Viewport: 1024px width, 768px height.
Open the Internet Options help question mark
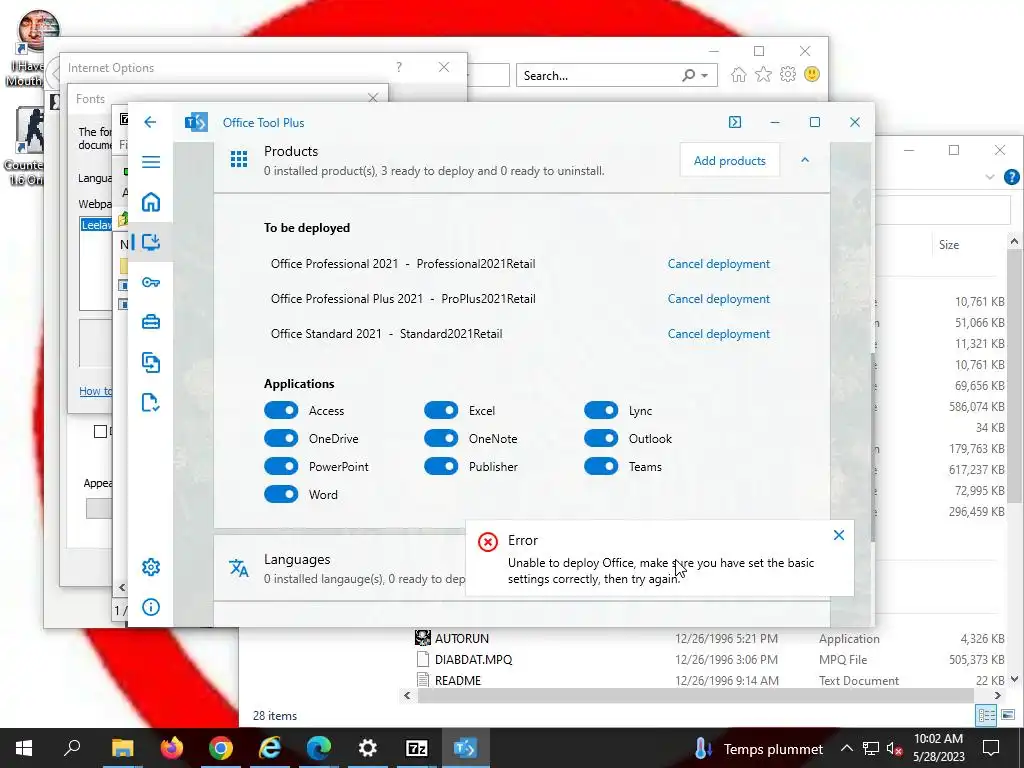pos(398,67)
